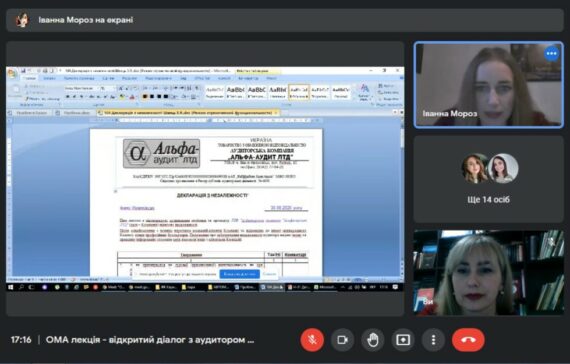Viewport: 570px width, 364px height.
Task: Click the Windows Start icon on shared taskbar
Action: 11,287
